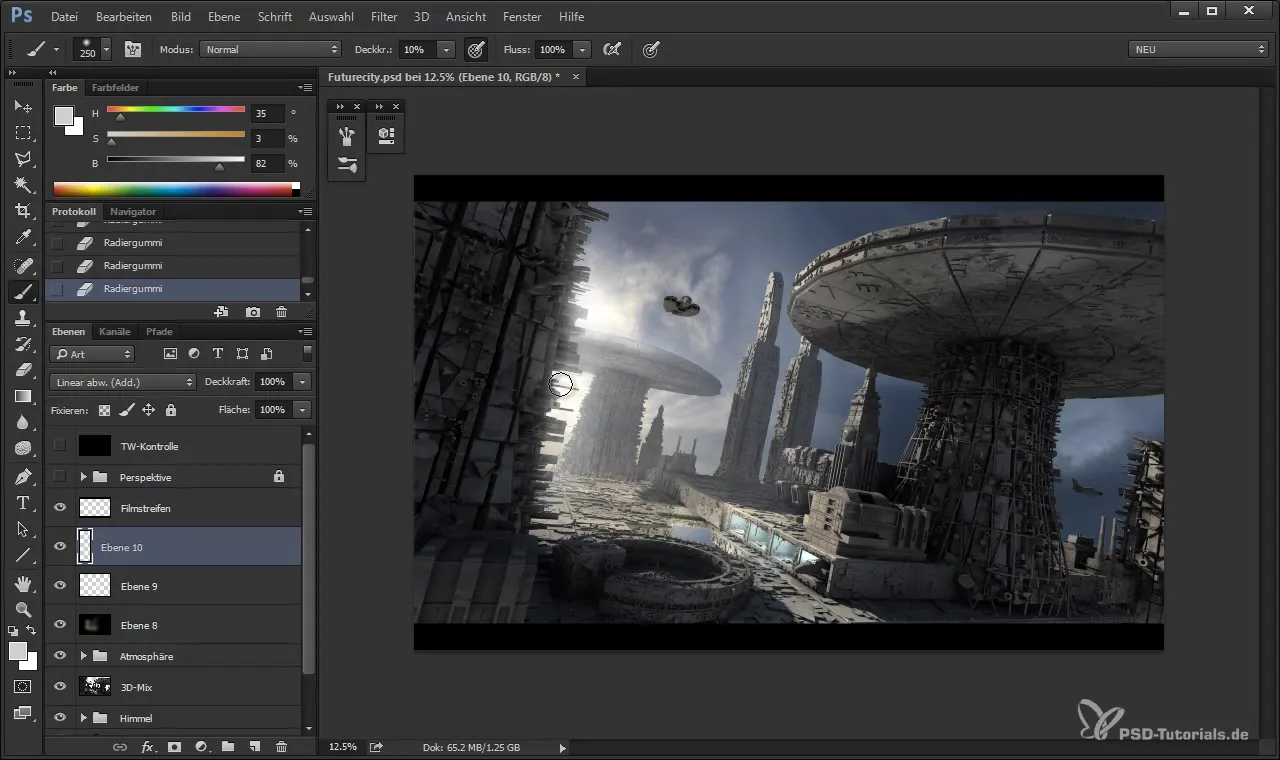Screen dimensions: 1280x760
Task: Select the Rectangular Marquee tool
Action: coord(23,132)
